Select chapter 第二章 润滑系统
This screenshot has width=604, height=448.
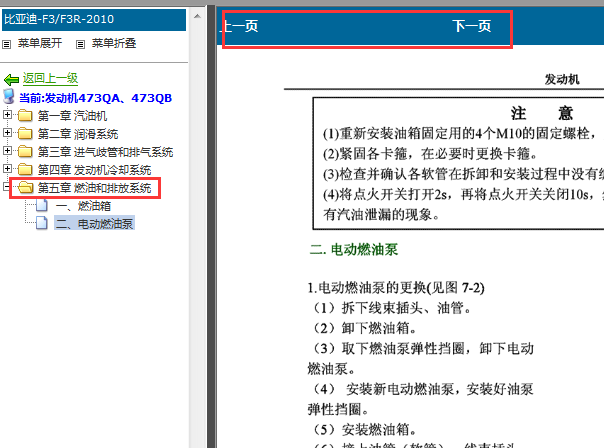[x=78, y=134]
